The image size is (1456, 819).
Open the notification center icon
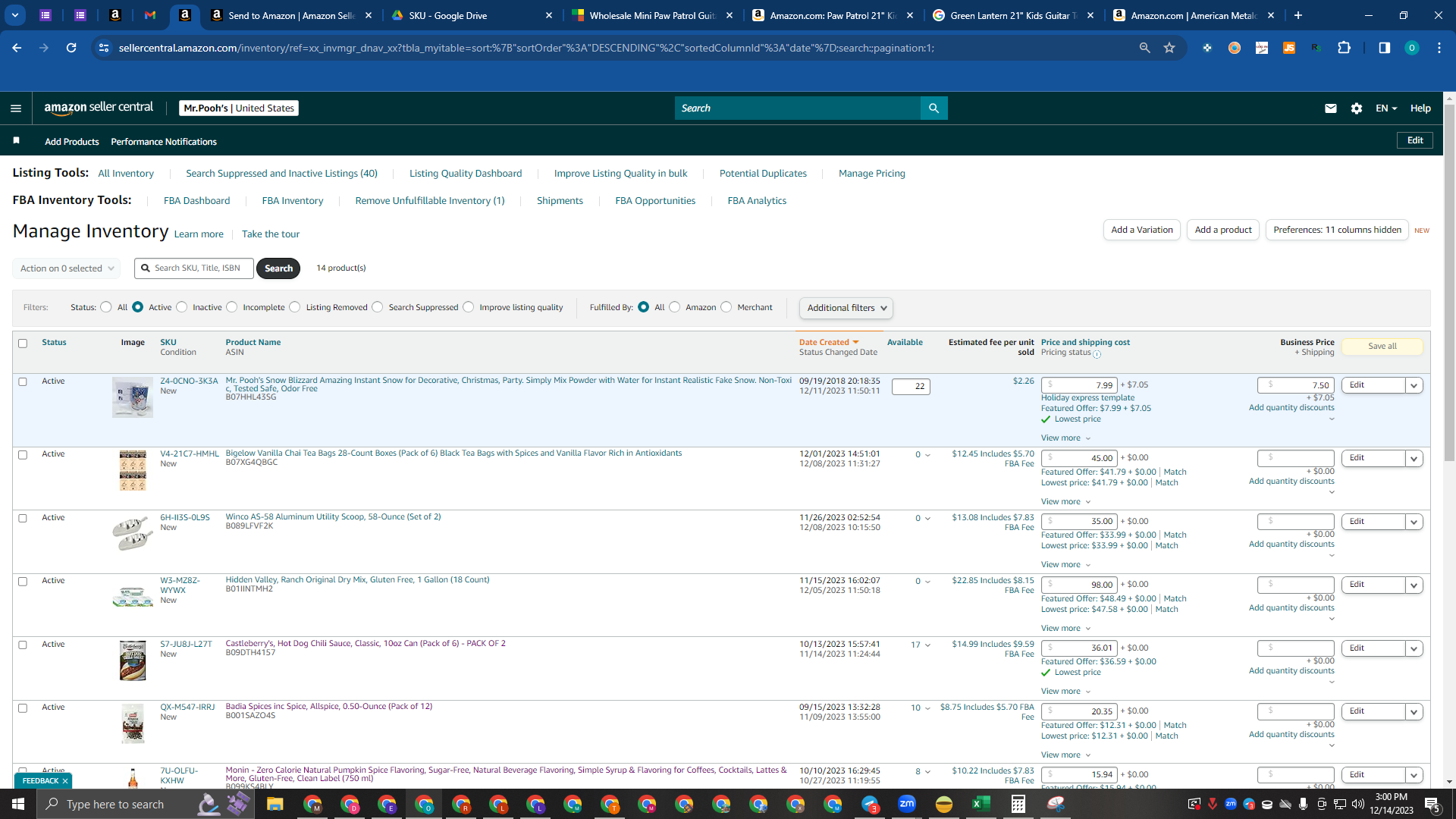point(1432,804)
